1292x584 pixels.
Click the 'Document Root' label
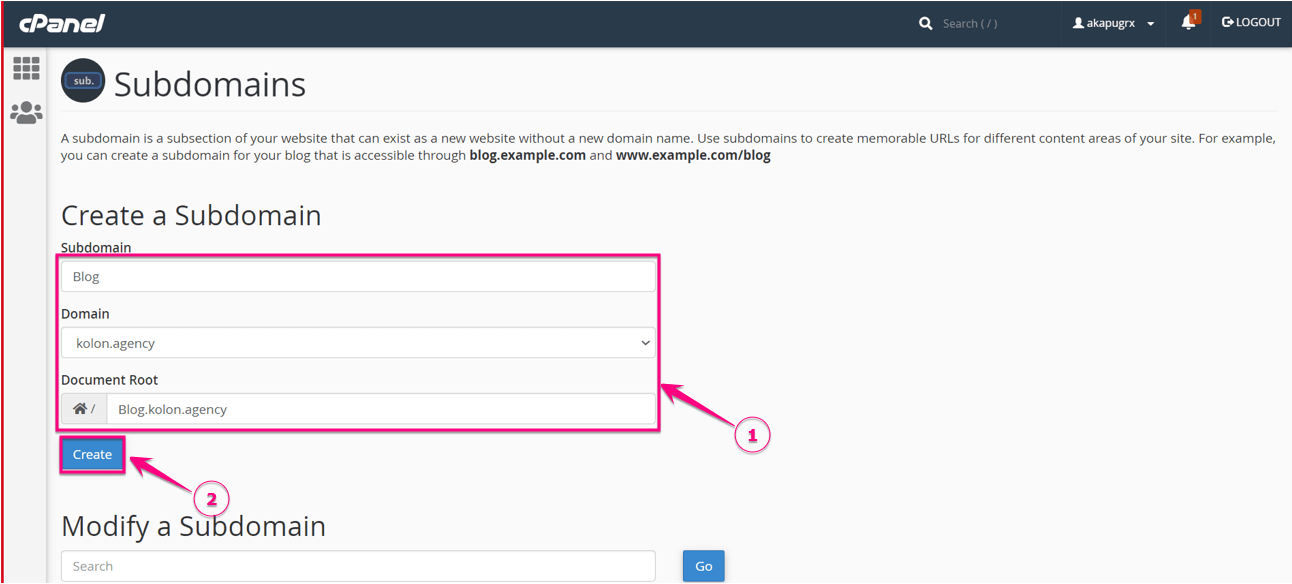pyautogui.click(x=110, y=380)
